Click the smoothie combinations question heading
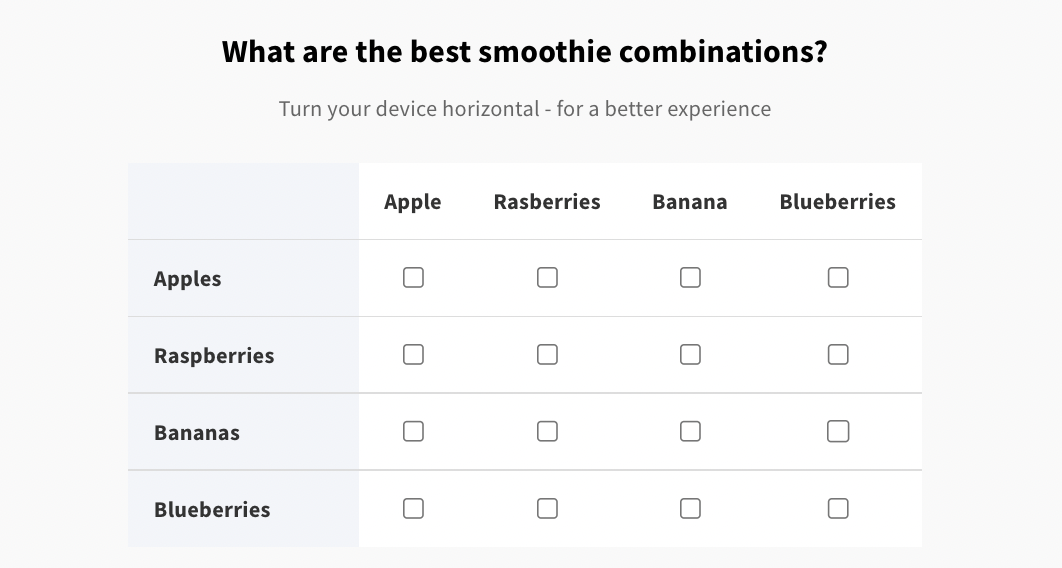1062x568 pixels. point(525,51)
